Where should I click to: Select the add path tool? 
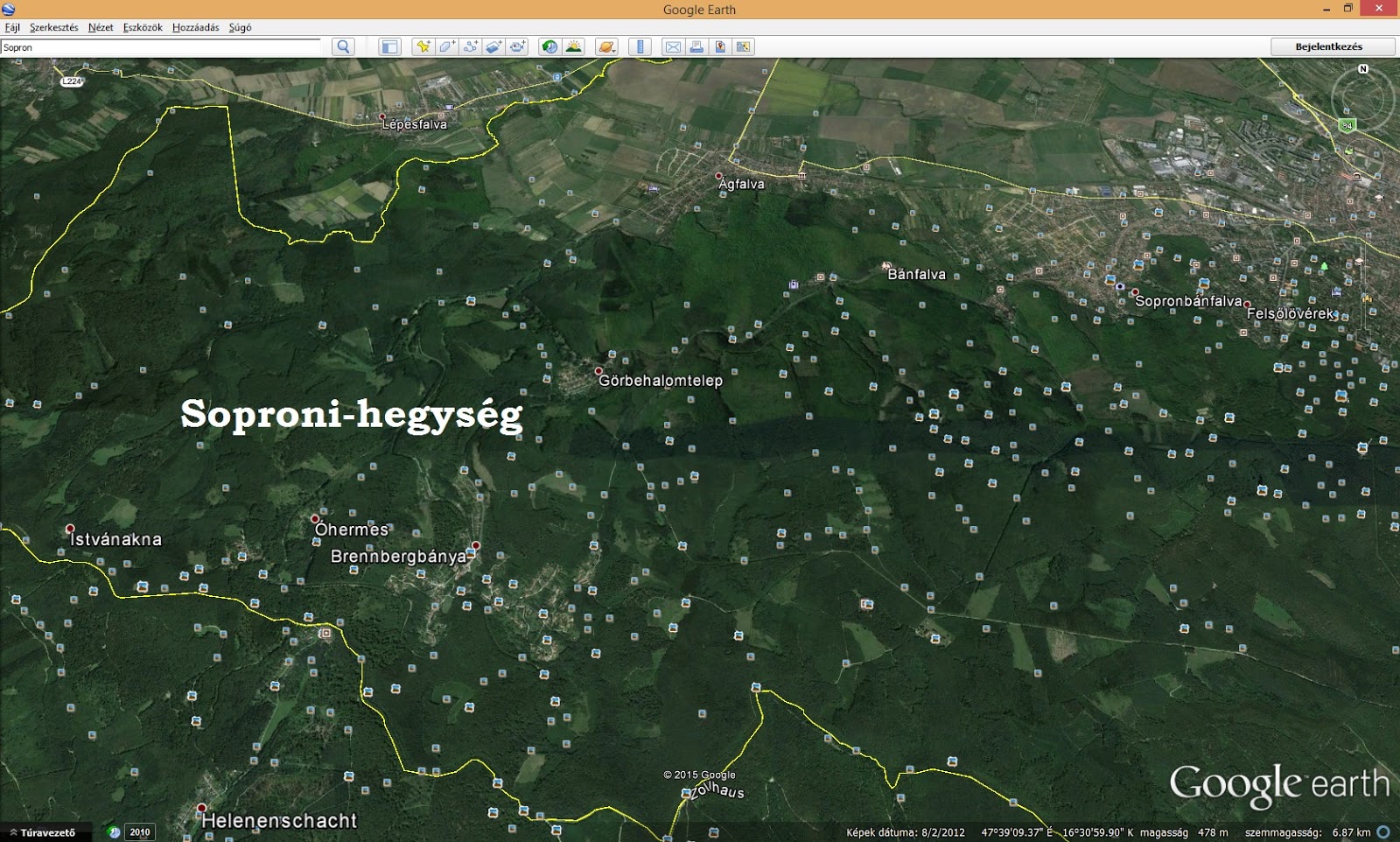coord(471,47)
